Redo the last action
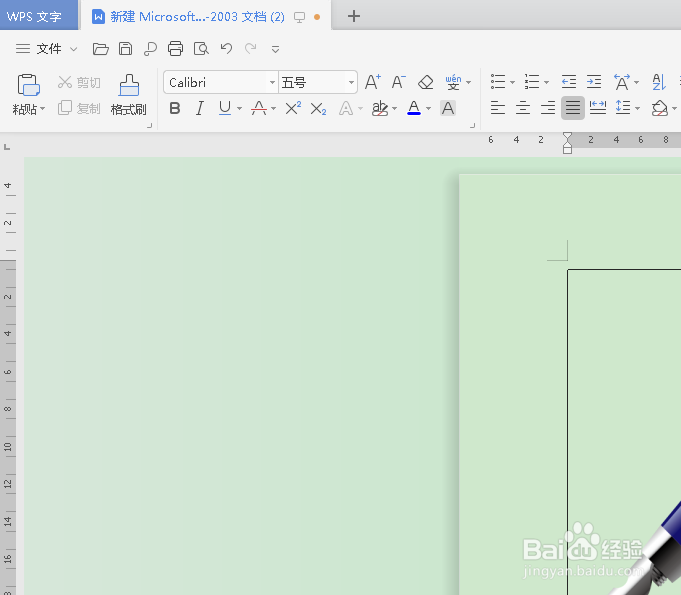681x595 pixels. click(251, 48)
